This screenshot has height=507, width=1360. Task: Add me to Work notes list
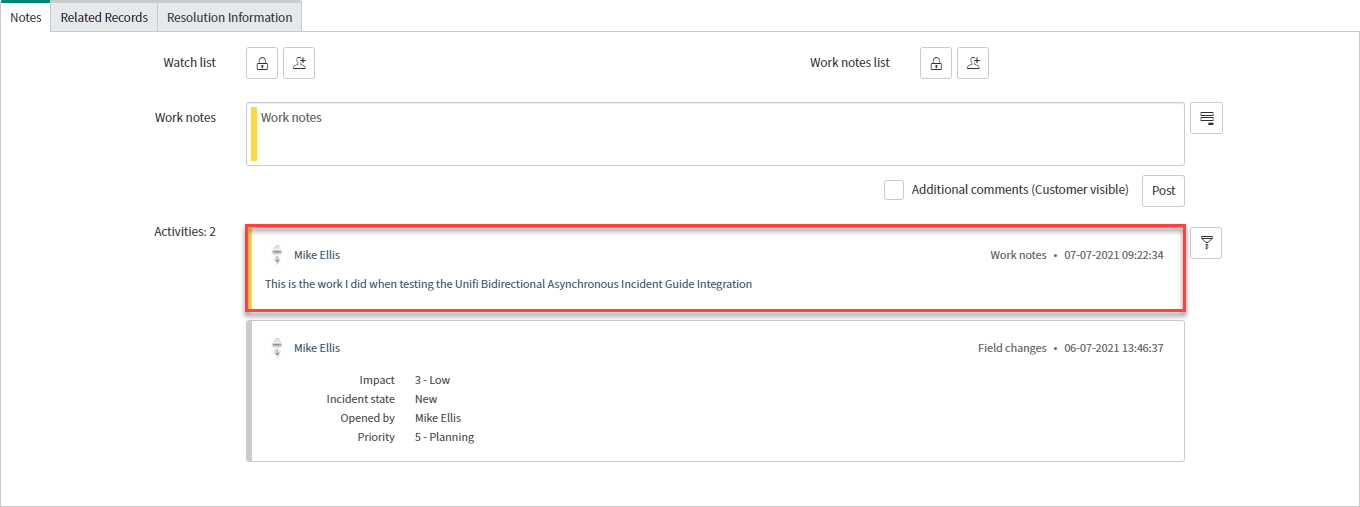[973, 63]
